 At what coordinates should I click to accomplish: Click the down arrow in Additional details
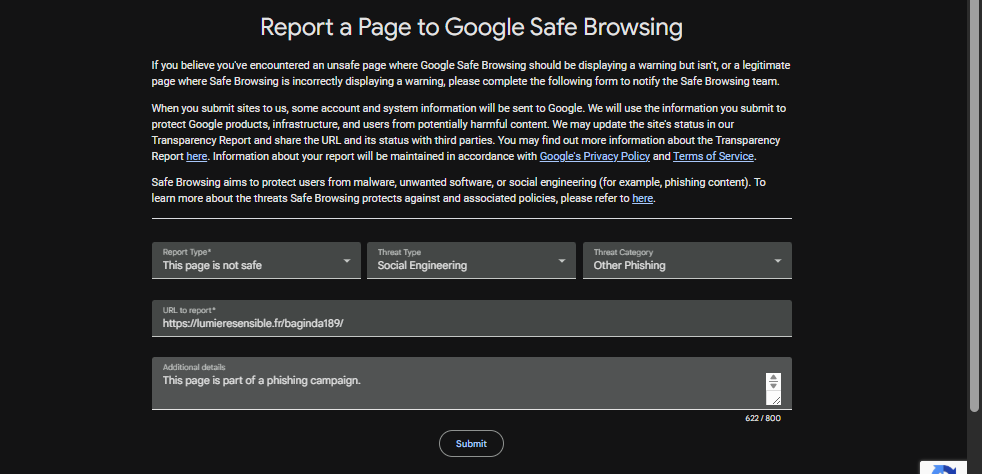coord(773,386)
